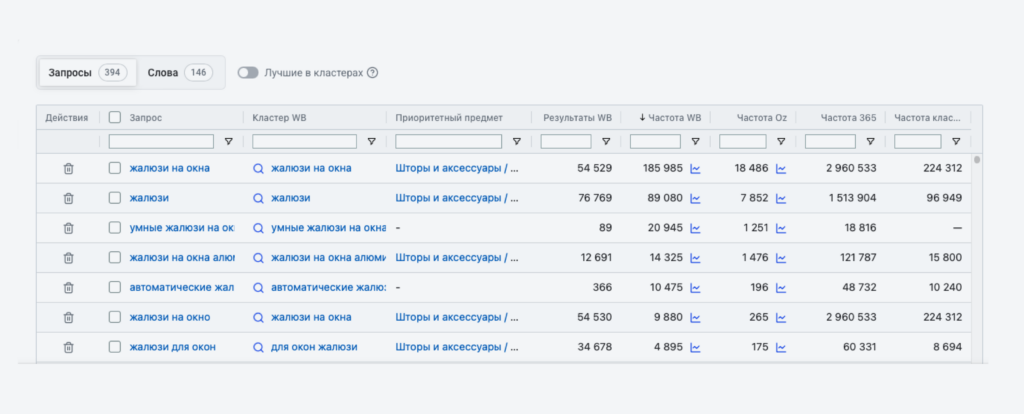Open the 'жалюзи на окно' query link
Viewport: 1024px width, 414px height.
170,317
